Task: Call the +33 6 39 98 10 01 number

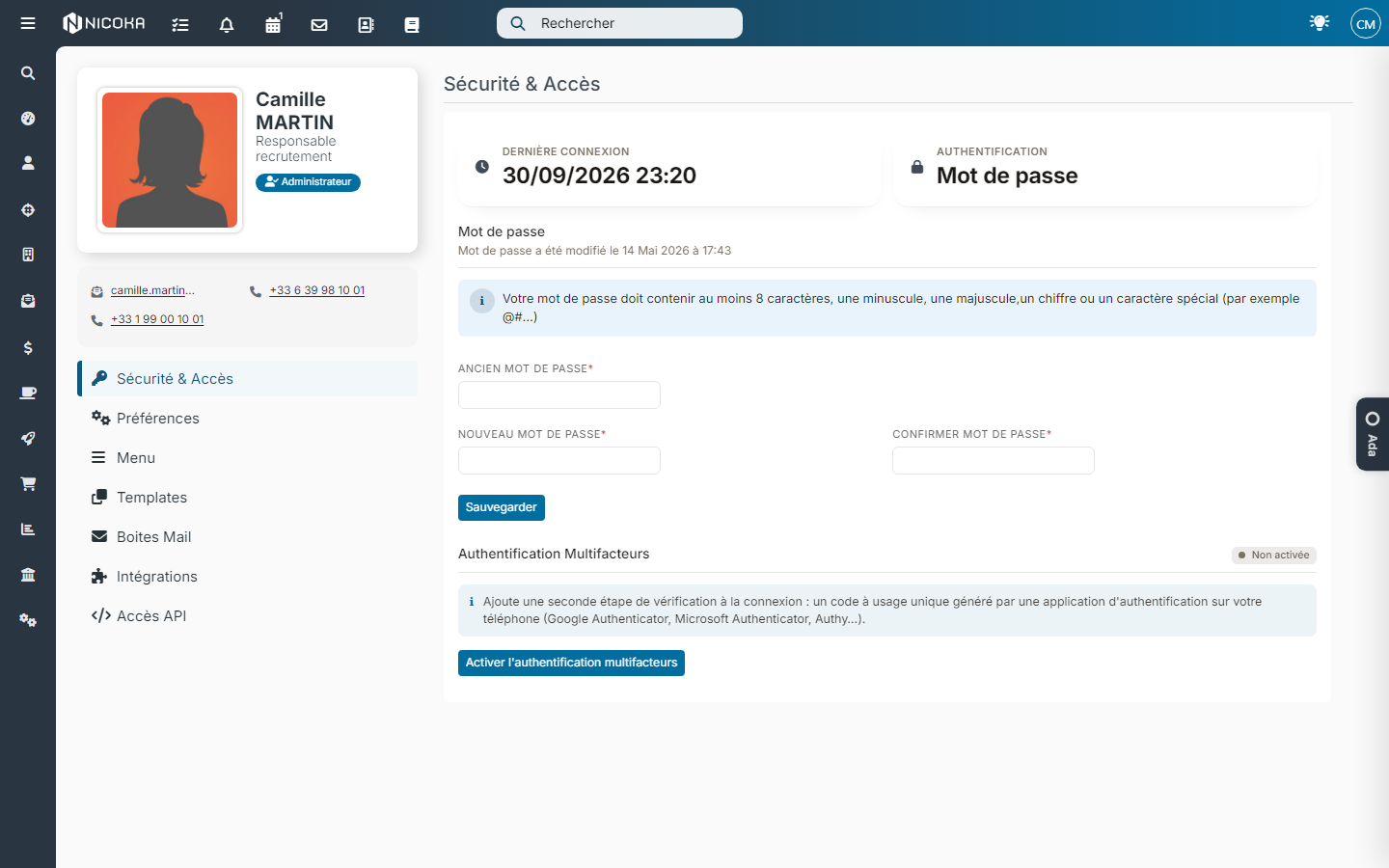Action: [x=317, y=290]
